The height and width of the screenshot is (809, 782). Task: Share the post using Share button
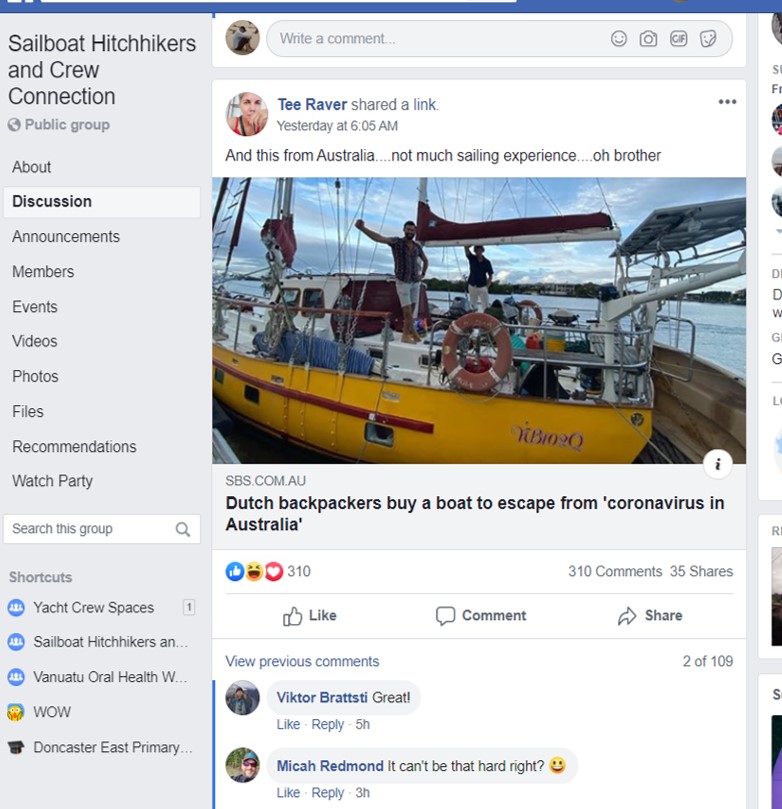point(649,616)
